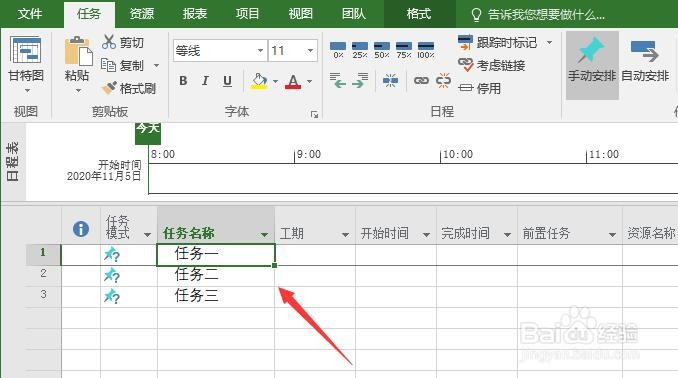Apply yellow background fill color
Viewport: 678px width, 378px height.
tap(259, 81)
